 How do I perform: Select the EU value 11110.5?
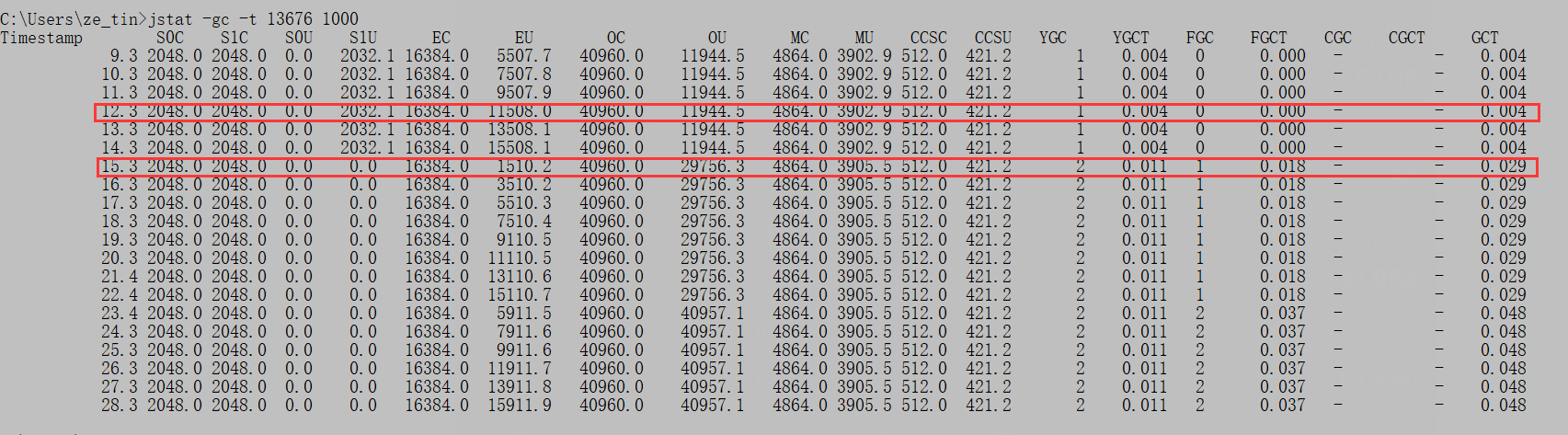tap(520, 258)
